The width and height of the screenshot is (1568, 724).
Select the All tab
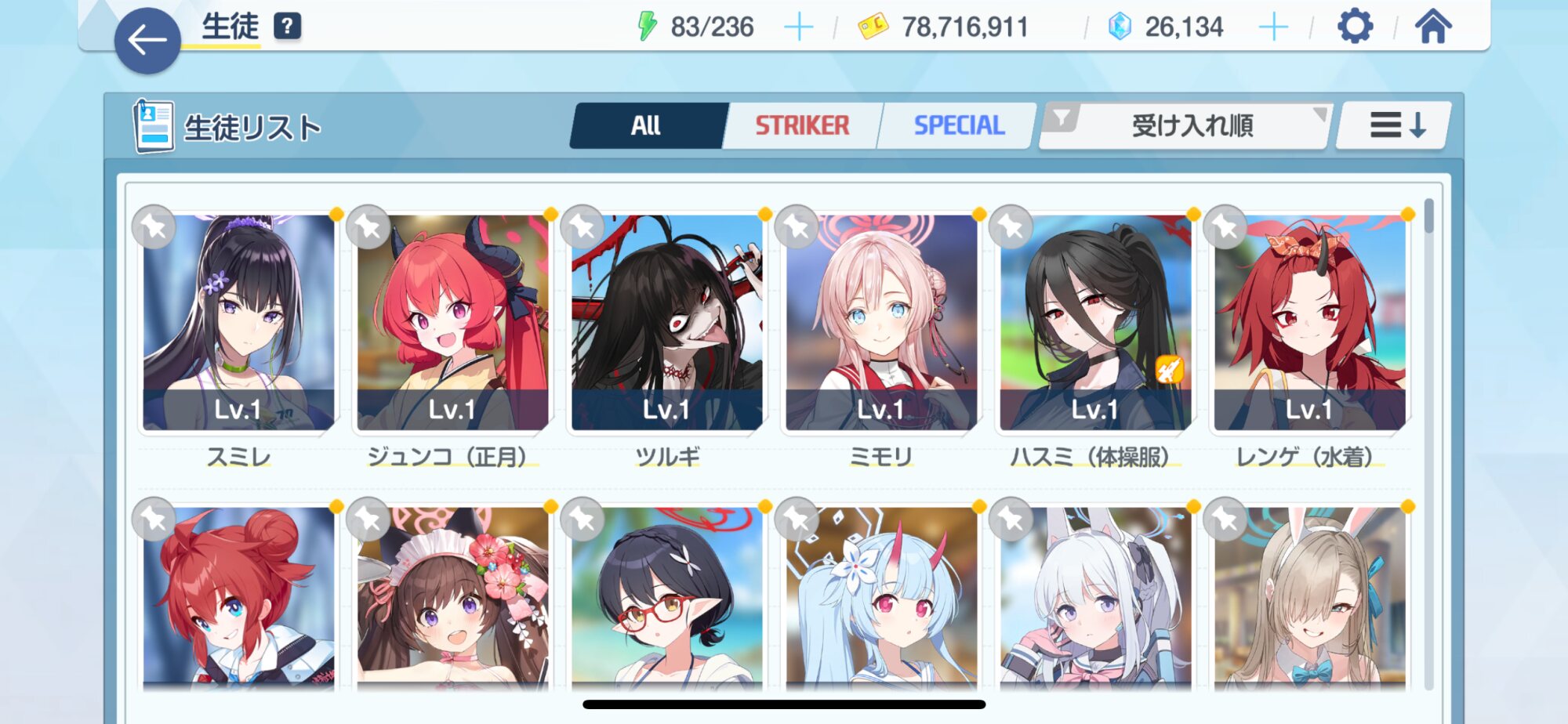point(647,125)
